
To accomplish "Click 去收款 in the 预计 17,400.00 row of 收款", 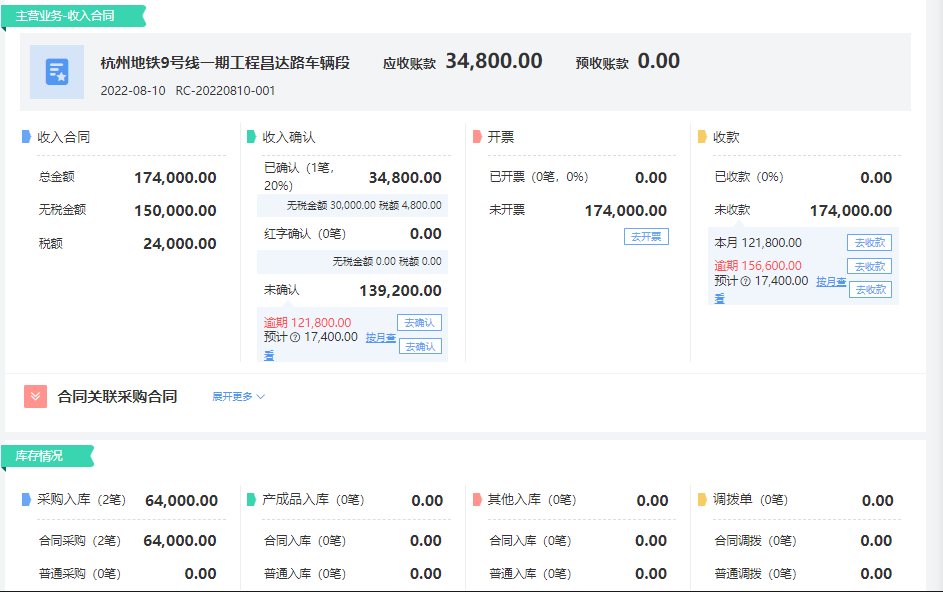I will click(870, 289).
